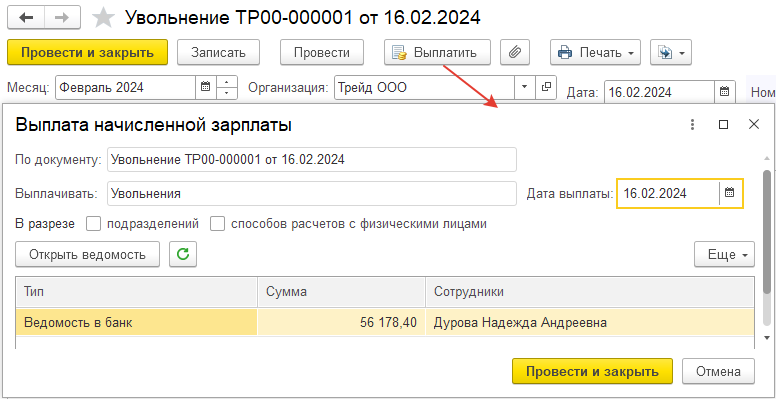Click the Организация field with Трейд ООО

pyautogui.click(x=425, y=87)
